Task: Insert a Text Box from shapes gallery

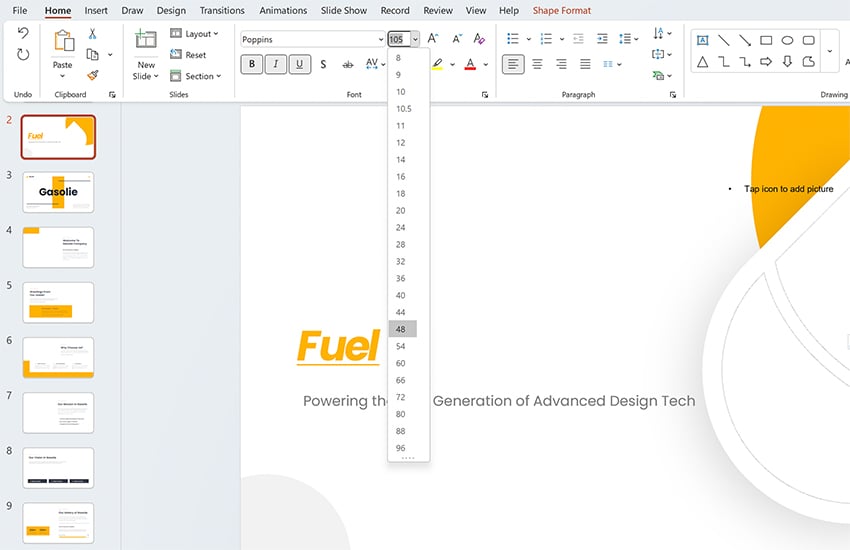Action: coord(702,41)
